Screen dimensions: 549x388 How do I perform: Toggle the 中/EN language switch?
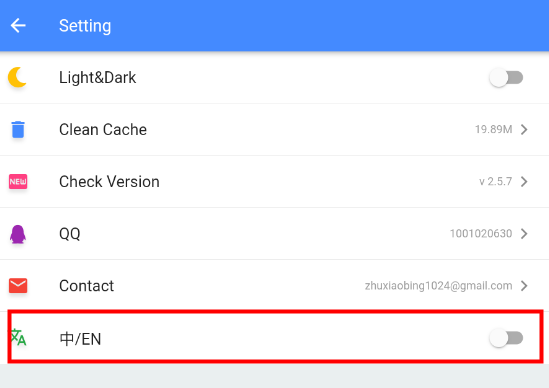(506, 338)
